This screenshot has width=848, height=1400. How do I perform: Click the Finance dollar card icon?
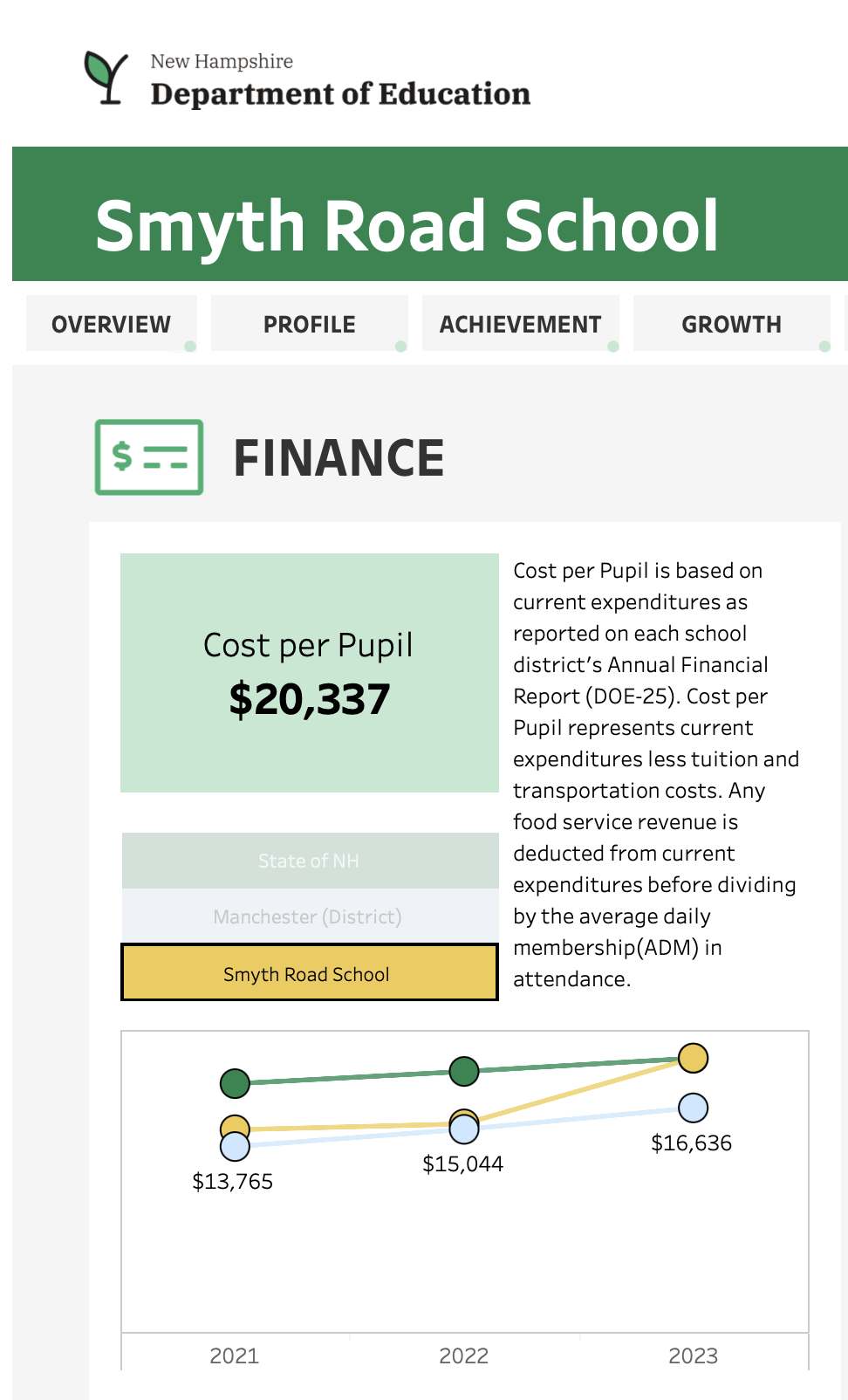click(x=149, y=457)
